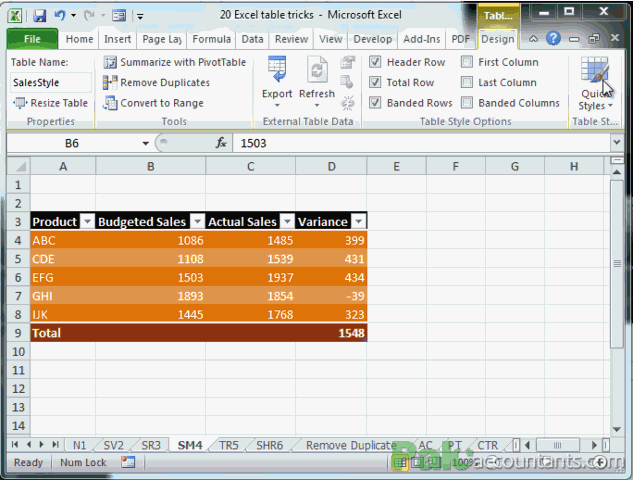Screen dimensions: 633x480
Task: Click the Resize Table icon
Action: pos(20,103)
